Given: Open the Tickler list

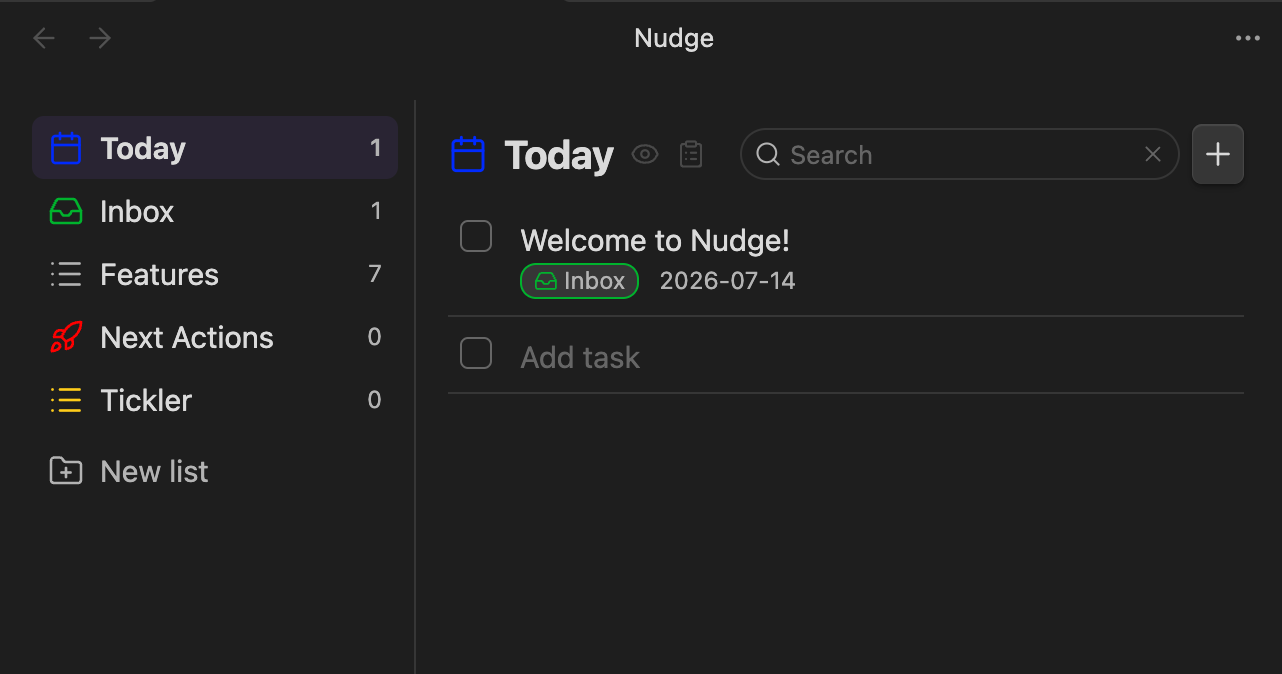Looking at the screenshot, I should point(215,400).
